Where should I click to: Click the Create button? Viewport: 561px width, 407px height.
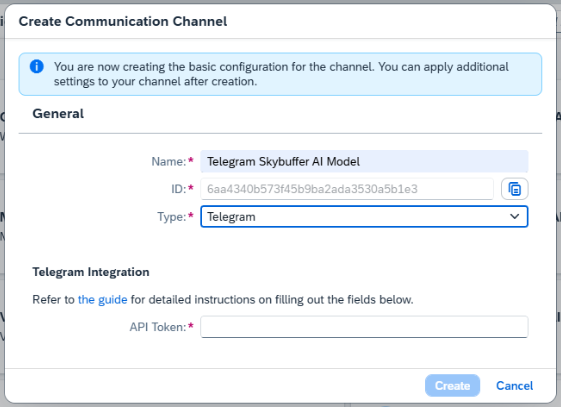click(x=452, y=386)
